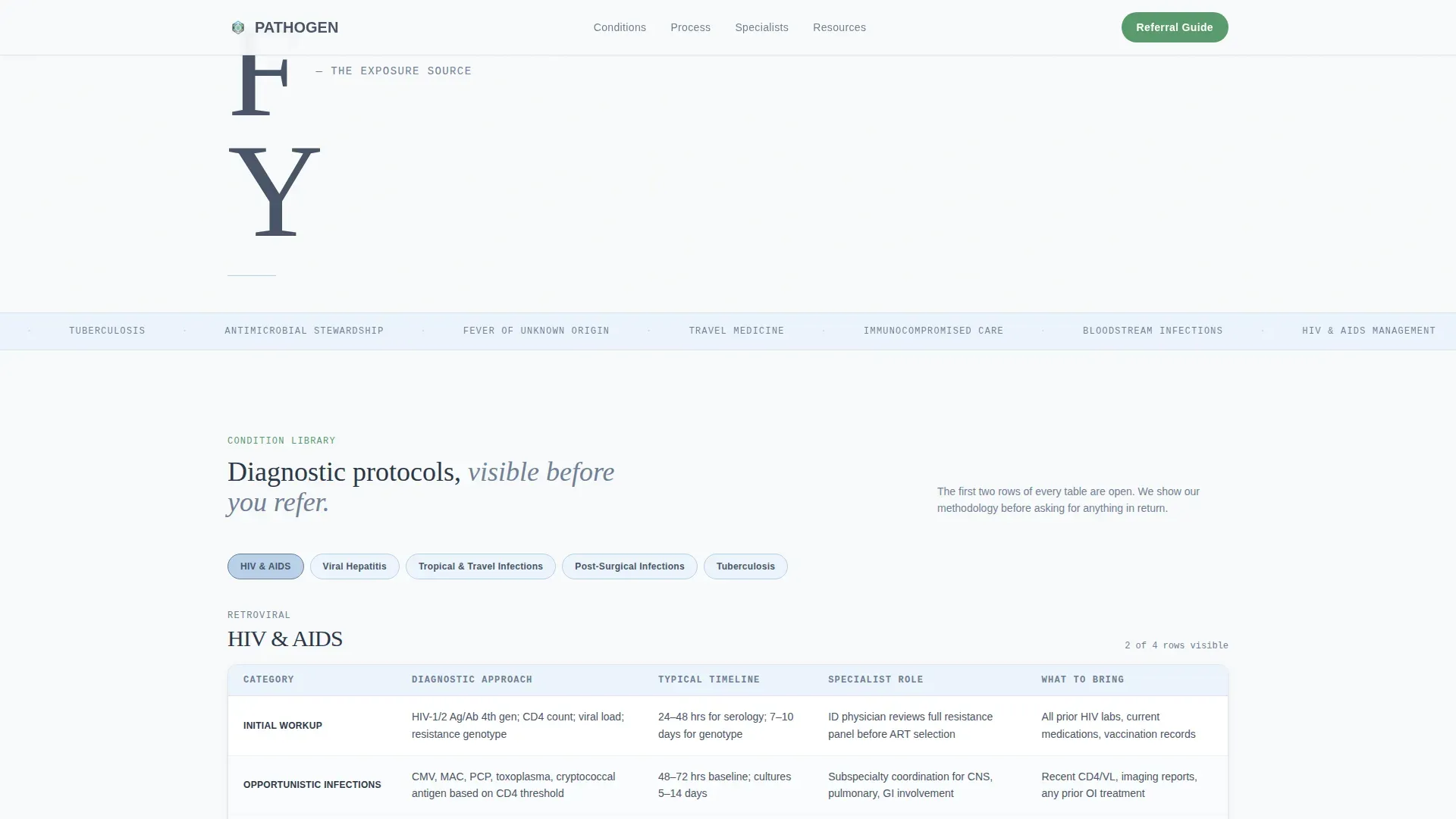
Task: Click the 2 of 4 rows visible note
Action: (1176, 645)
